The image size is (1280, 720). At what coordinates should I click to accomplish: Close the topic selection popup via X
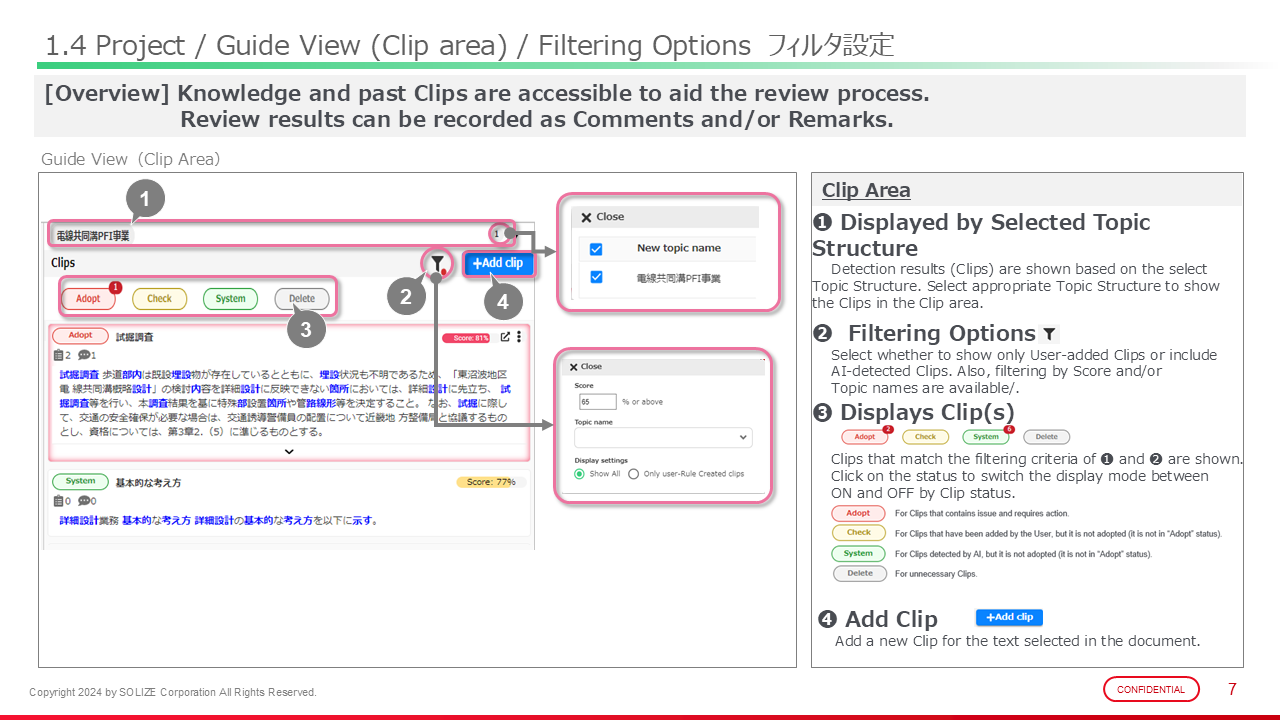(586, 217)
